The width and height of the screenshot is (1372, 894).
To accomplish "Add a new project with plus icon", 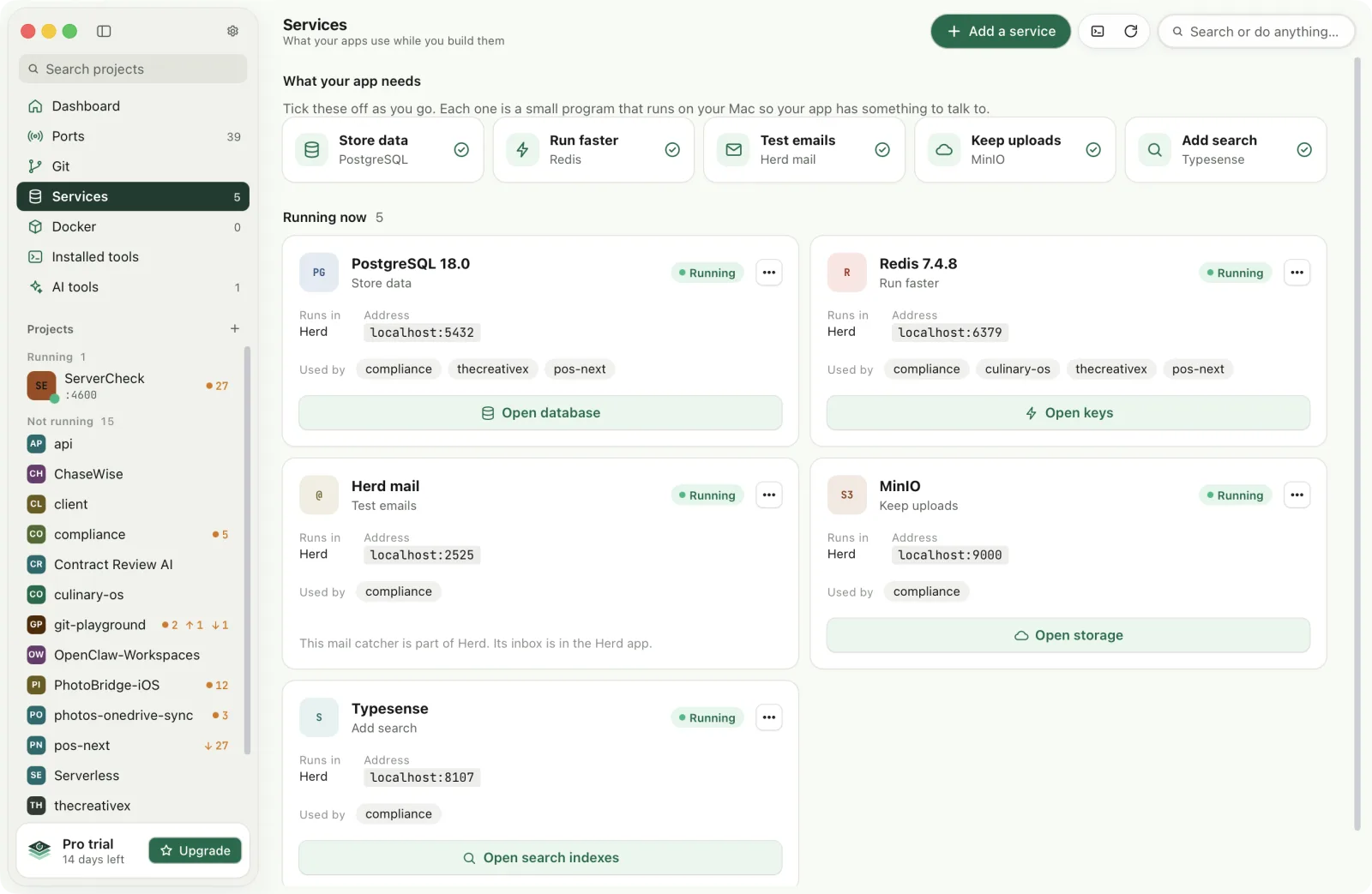I will click(235, 328).
